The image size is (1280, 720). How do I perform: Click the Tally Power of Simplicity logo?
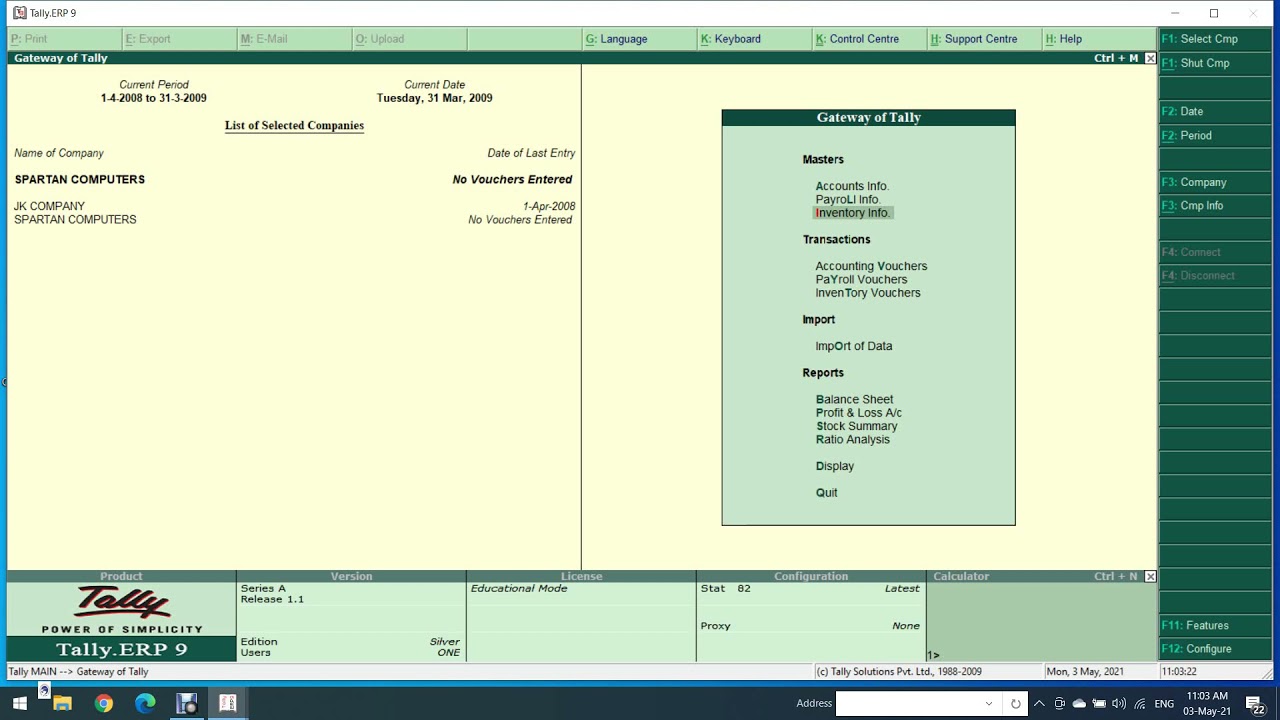point(122,610)
